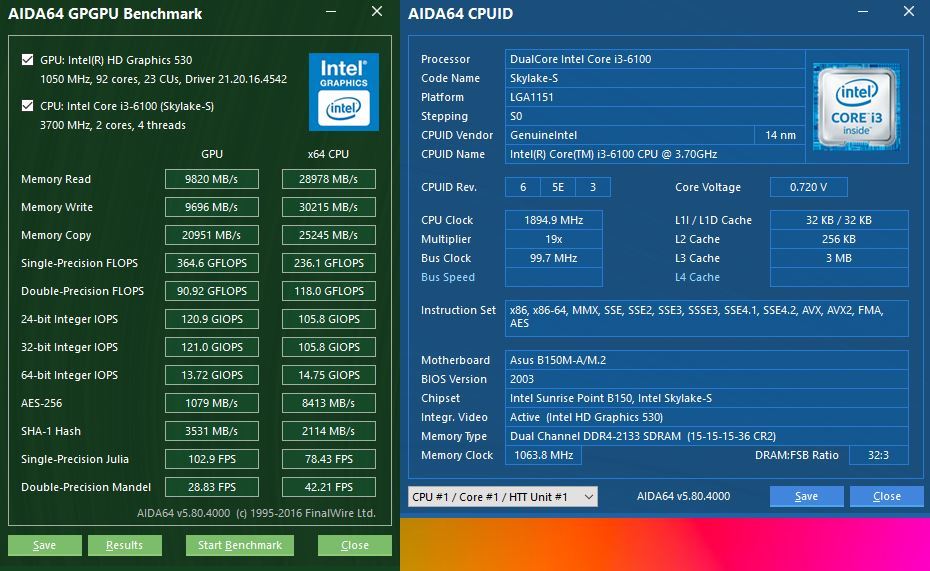
Task: Close the GPGPU Benchmark window with X
Action: click(x=376, y=12)
